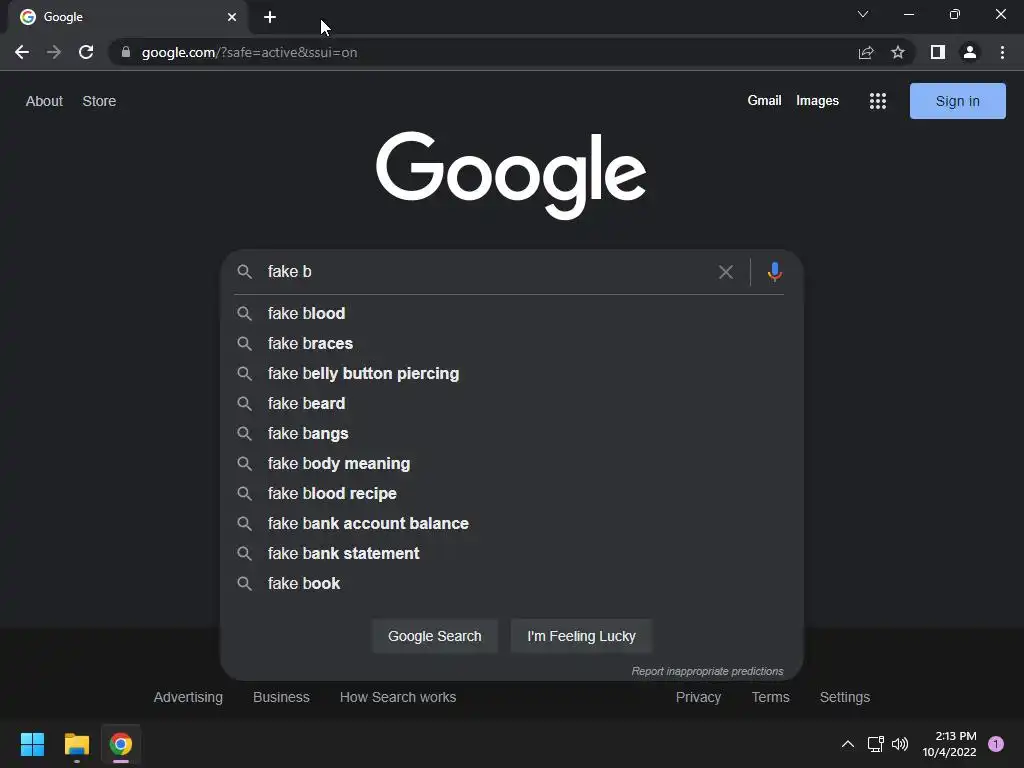Image resolution: width=1024 pixels, height=768 pixels.
Task: Show hidden tray icons chevron
Action: tap(848, 744)
